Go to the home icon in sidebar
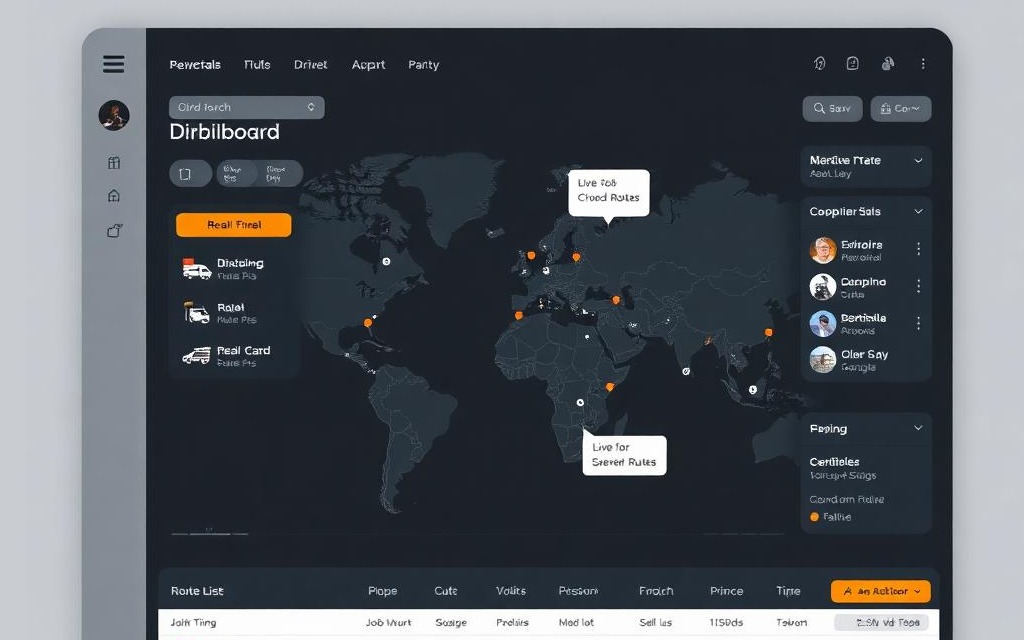 click(x=114, y=195)
